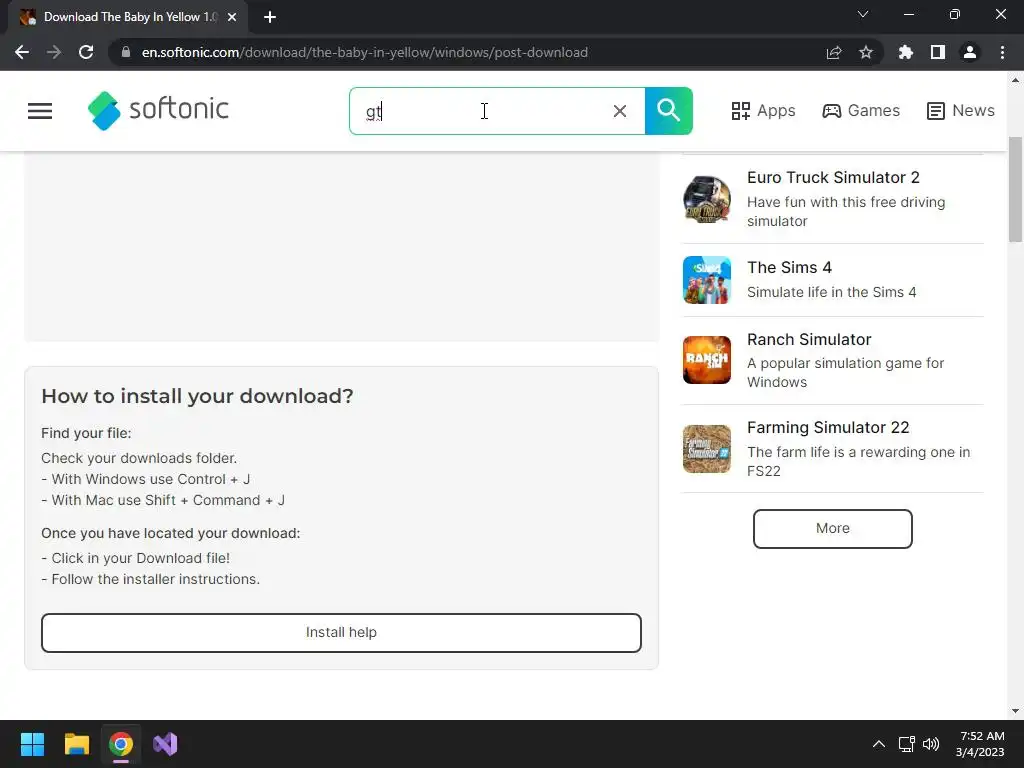Open Ranch Simulator thumbnail

click(x=707, y=360)
